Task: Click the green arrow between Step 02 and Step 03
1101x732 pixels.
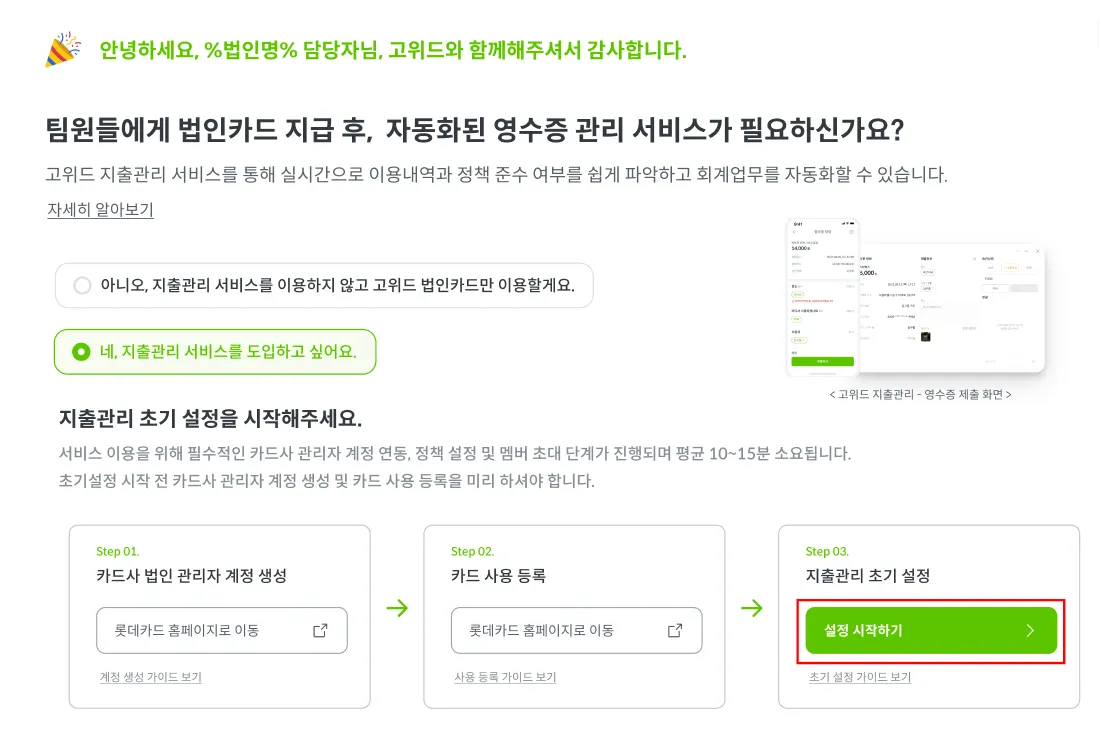Action: [752, 608]
